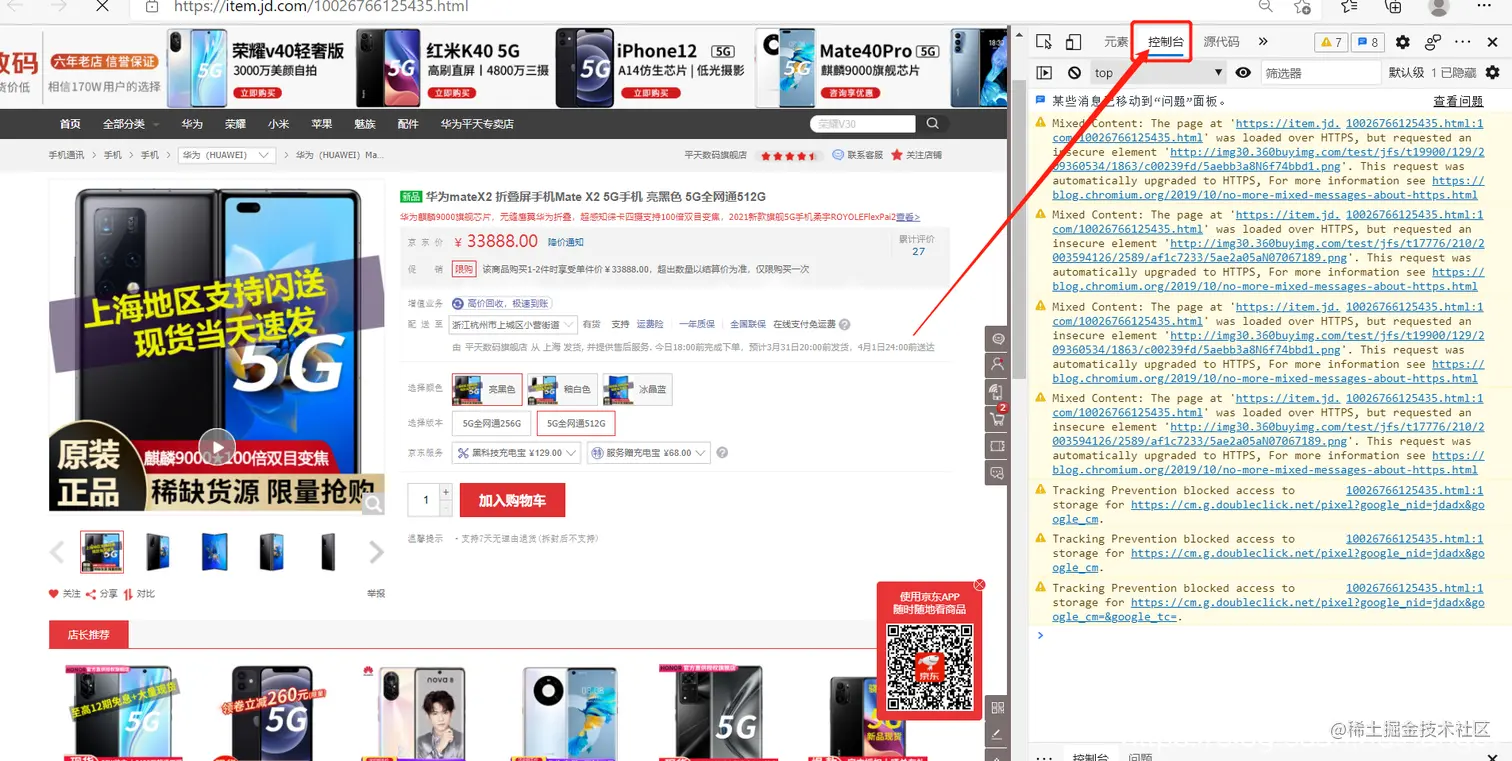This screenshot has height=761, width=1512.
Task: Select the 亮黑色 color option
Action: (487, 389)
